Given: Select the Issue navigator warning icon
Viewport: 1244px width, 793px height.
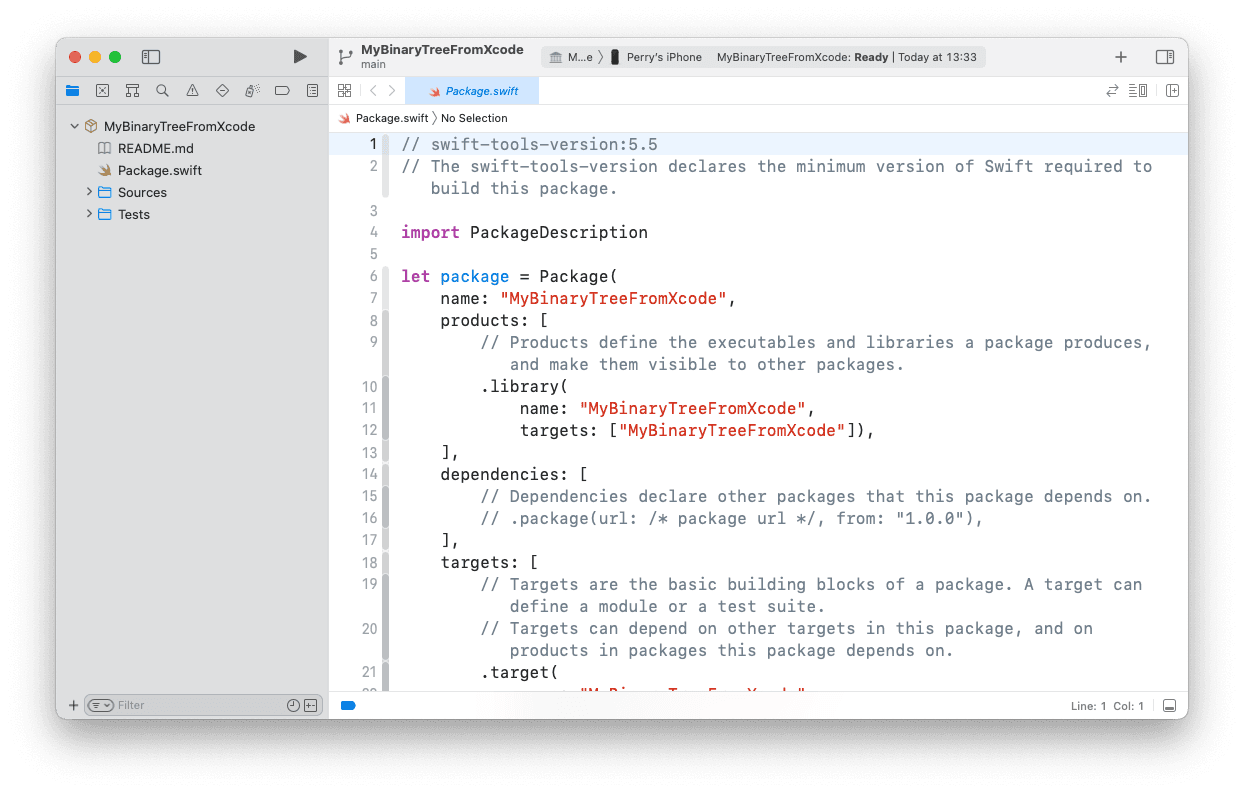Looking at the screenshot, I should coord(192,91).
